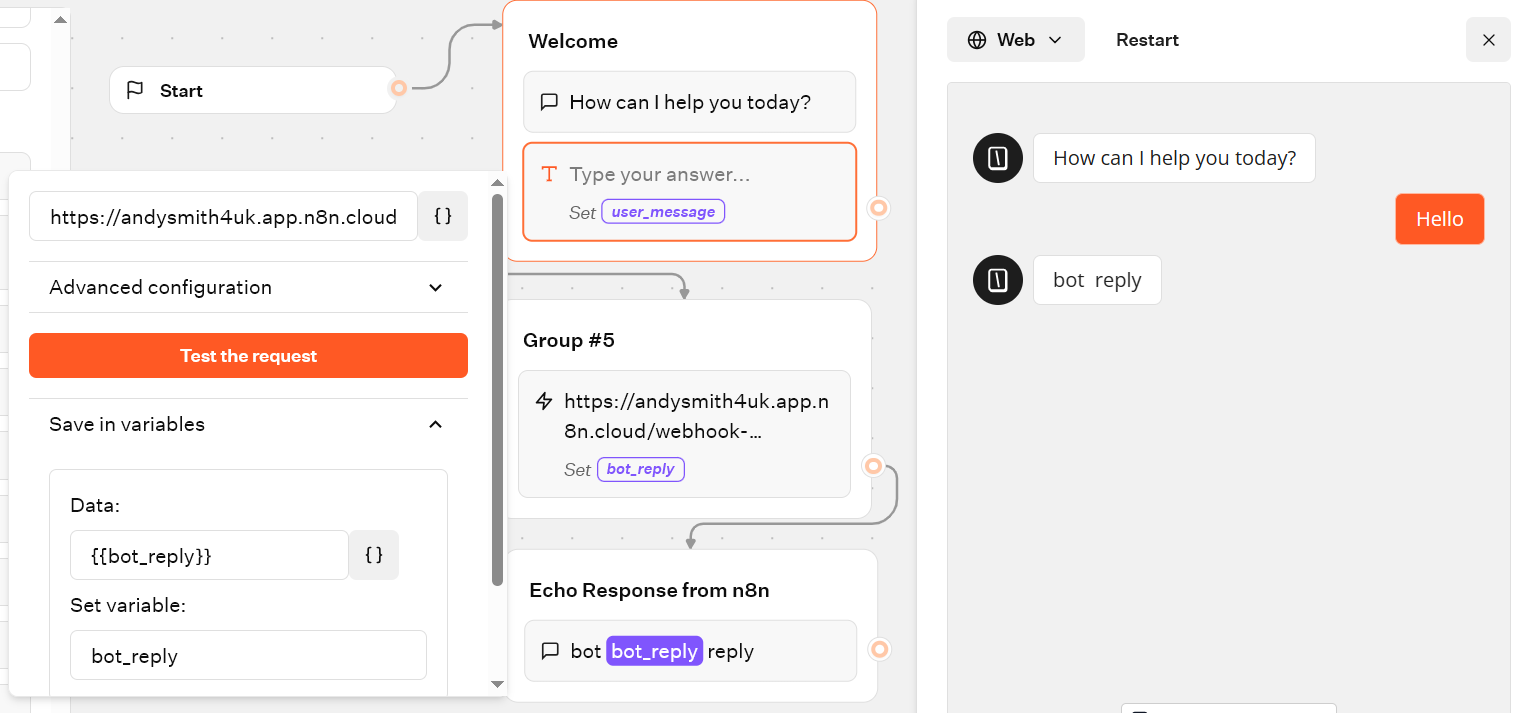
Task: Click Restart in the preview panel
Action: [x=1147, y=40]
